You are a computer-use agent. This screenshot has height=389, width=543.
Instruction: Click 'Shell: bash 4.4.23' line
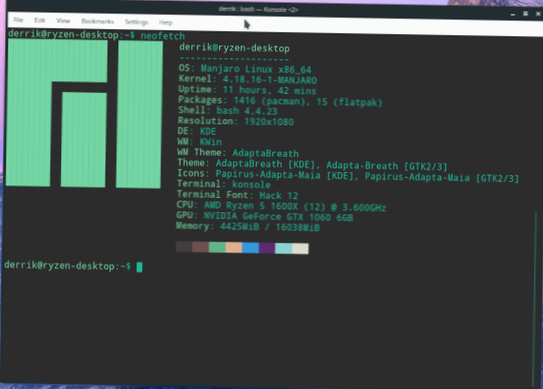click(228, 110)
